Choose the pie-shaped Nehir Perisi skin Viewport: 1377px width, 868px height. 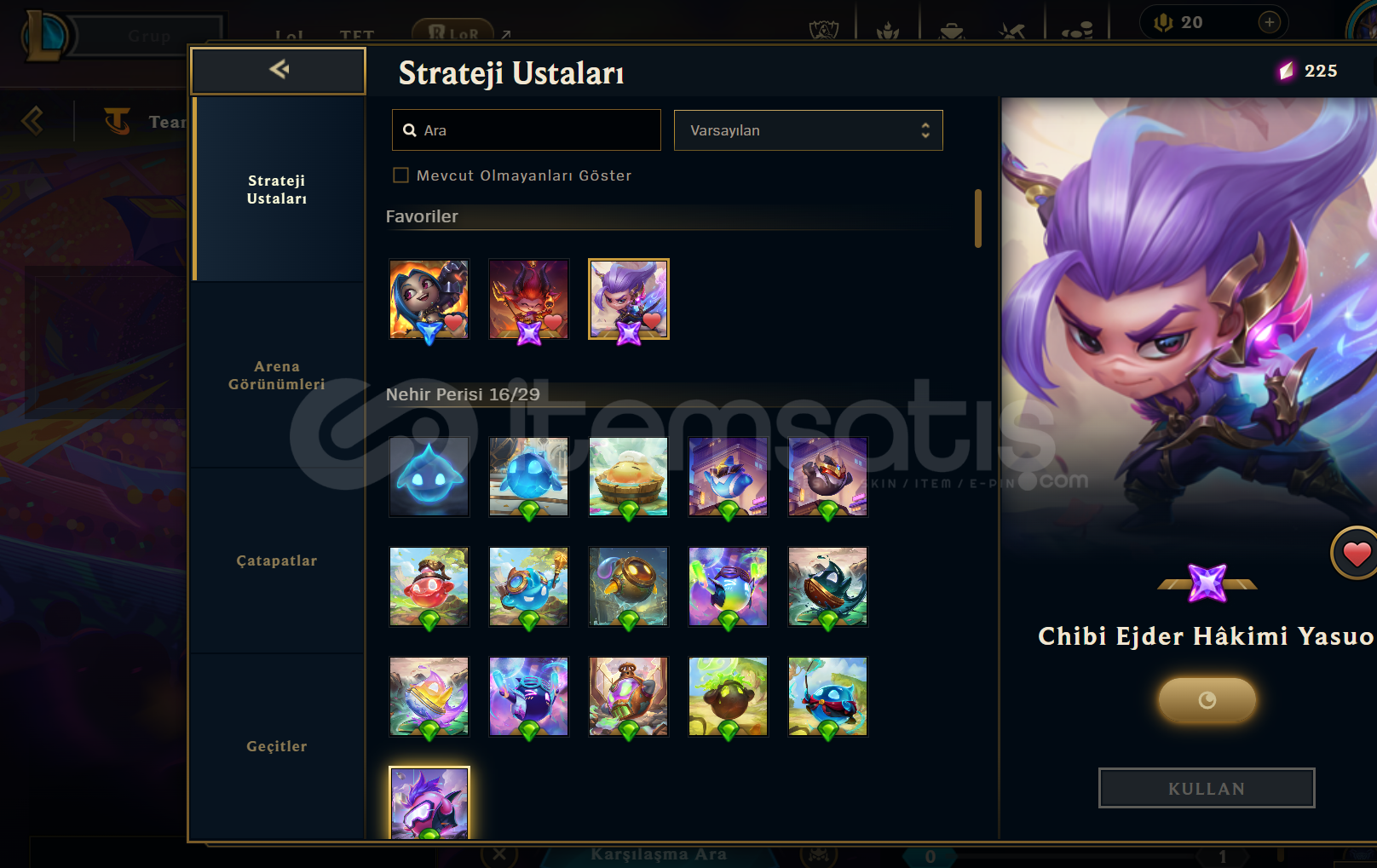629,476
